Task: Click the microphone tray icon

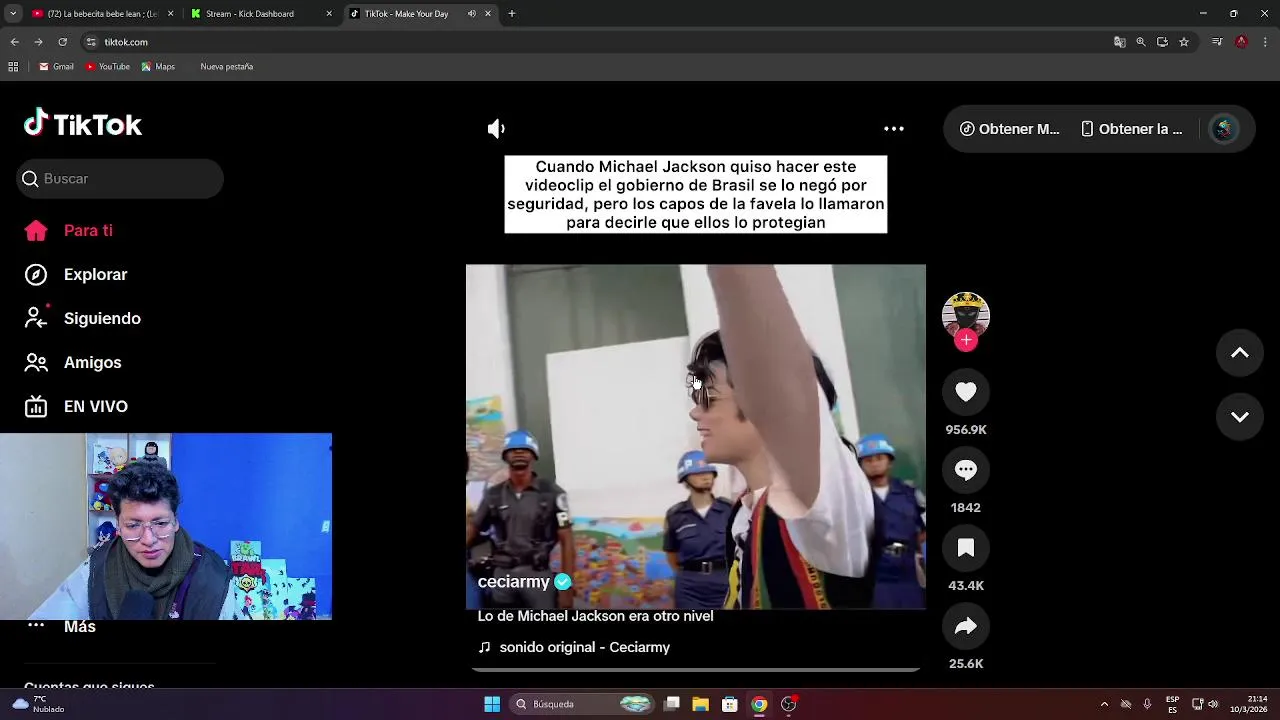Action: pyautogui.click(x=1147, y=704)
